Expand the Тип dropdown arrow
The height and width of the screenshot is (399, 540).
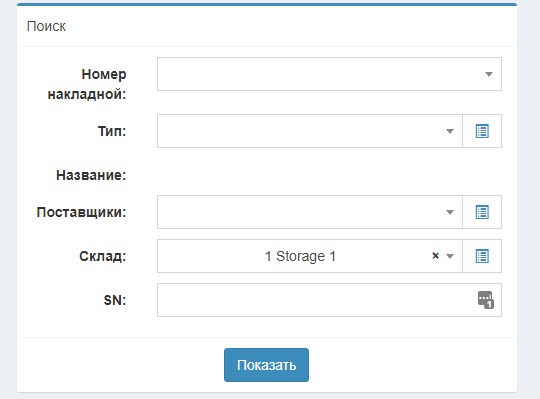tap(450, 131)
